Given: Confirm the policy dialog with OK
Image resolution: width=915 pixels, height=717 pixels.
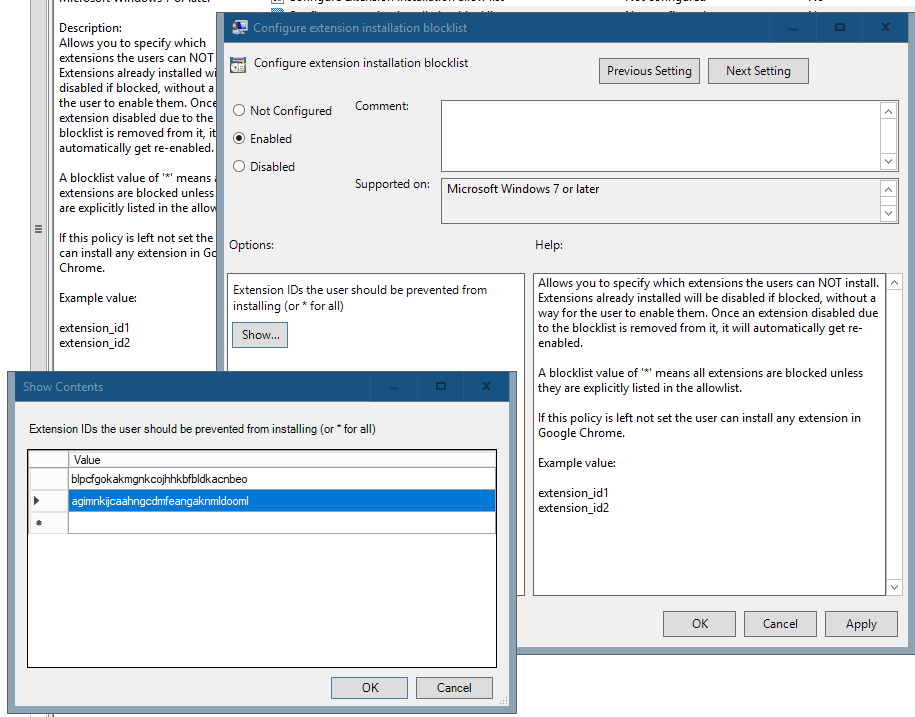Looking at the screenshot, I should [699, 624].
